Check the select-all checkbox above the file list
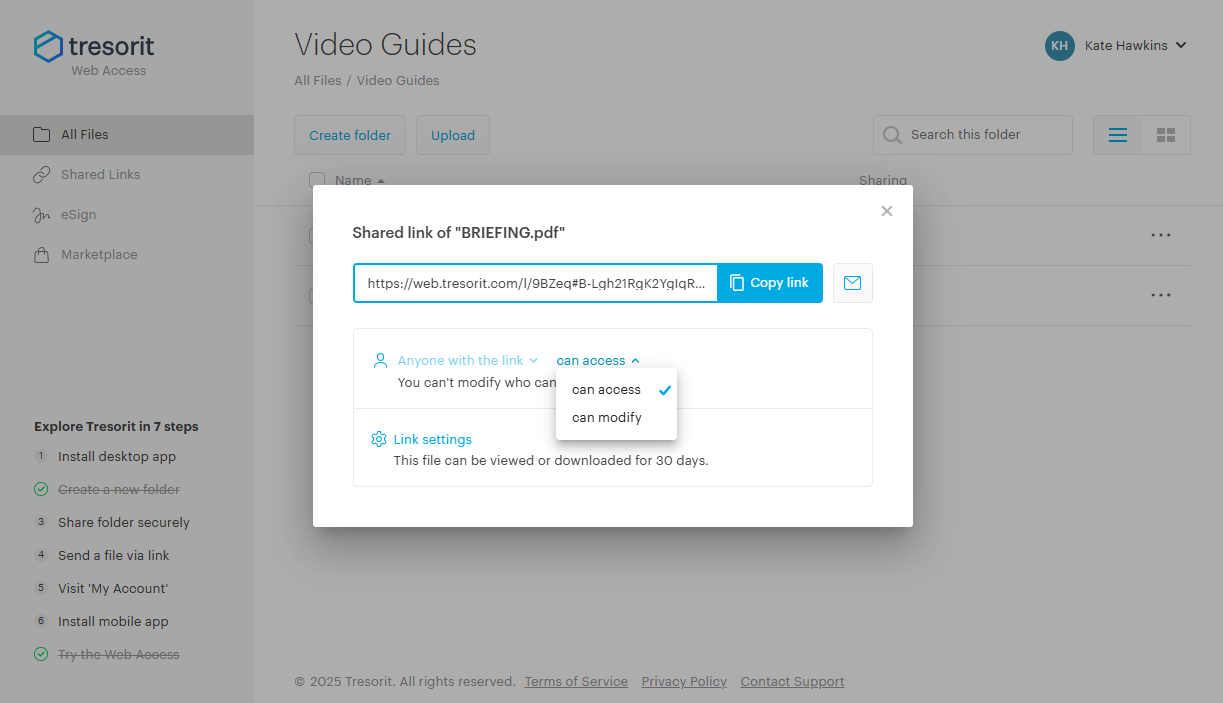This screenshot has height=703, width=1223. click(317, 180)
